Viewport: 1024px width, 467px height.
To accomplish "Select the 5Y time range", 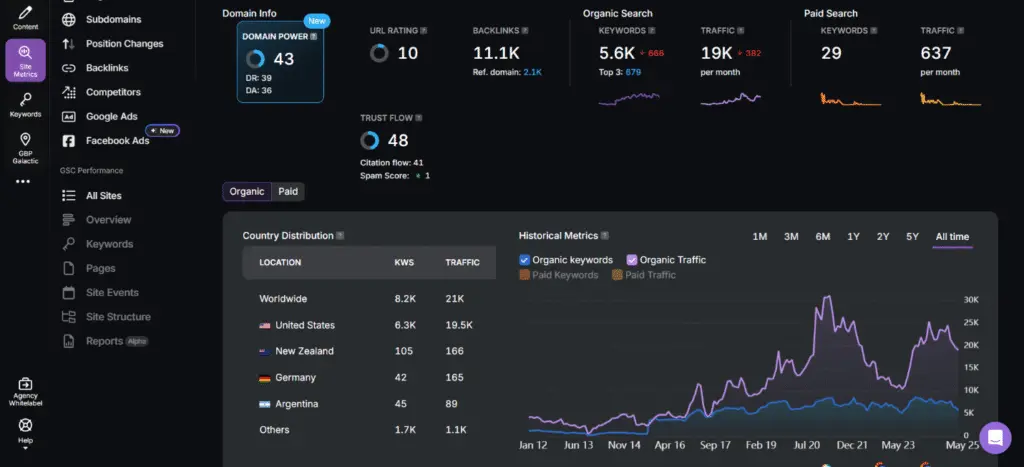I will (x=912, y=236).
